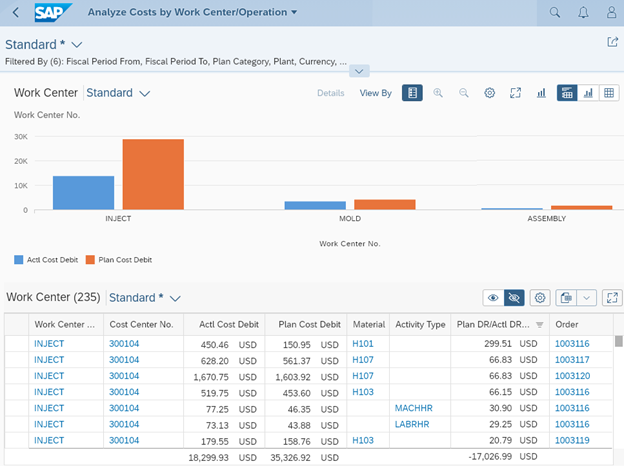Open the notifications bell
This screenshot has height=466, width=624.
(x=583, y=13)
